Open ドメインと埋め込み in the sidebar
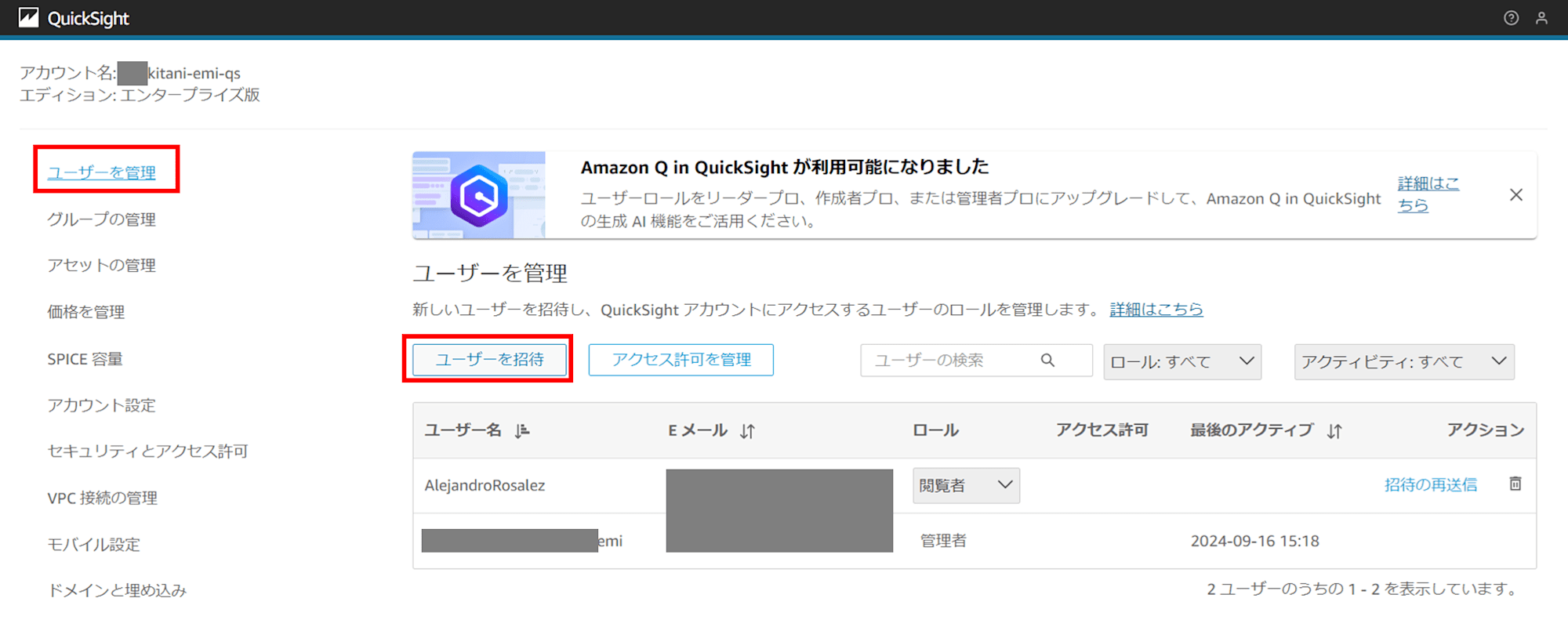Screen dimensions: 1568x620 coord(118,590)
